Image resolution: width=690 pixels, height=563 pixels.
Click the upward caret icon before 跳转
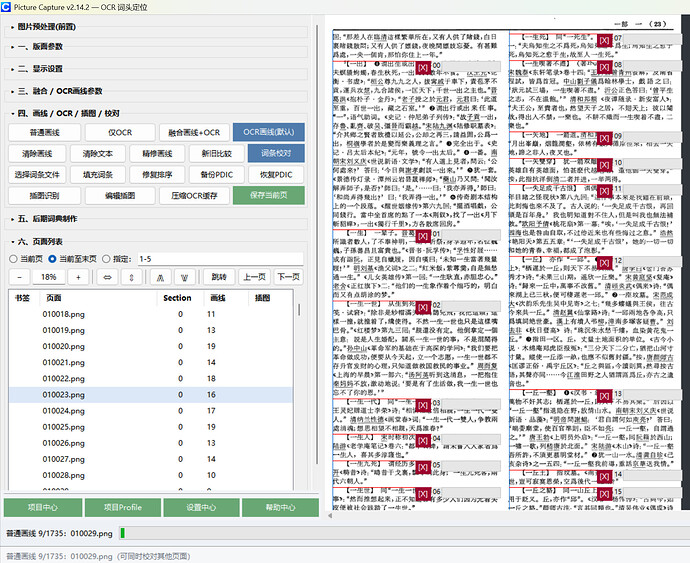(x=161, y=277)
